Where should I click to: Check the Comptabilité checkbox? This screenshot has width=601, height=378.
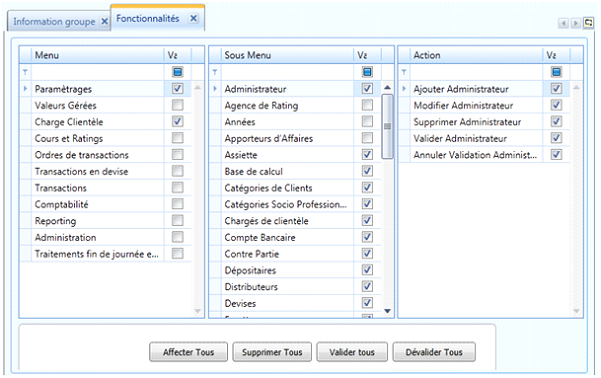click(x=177, y=204)
